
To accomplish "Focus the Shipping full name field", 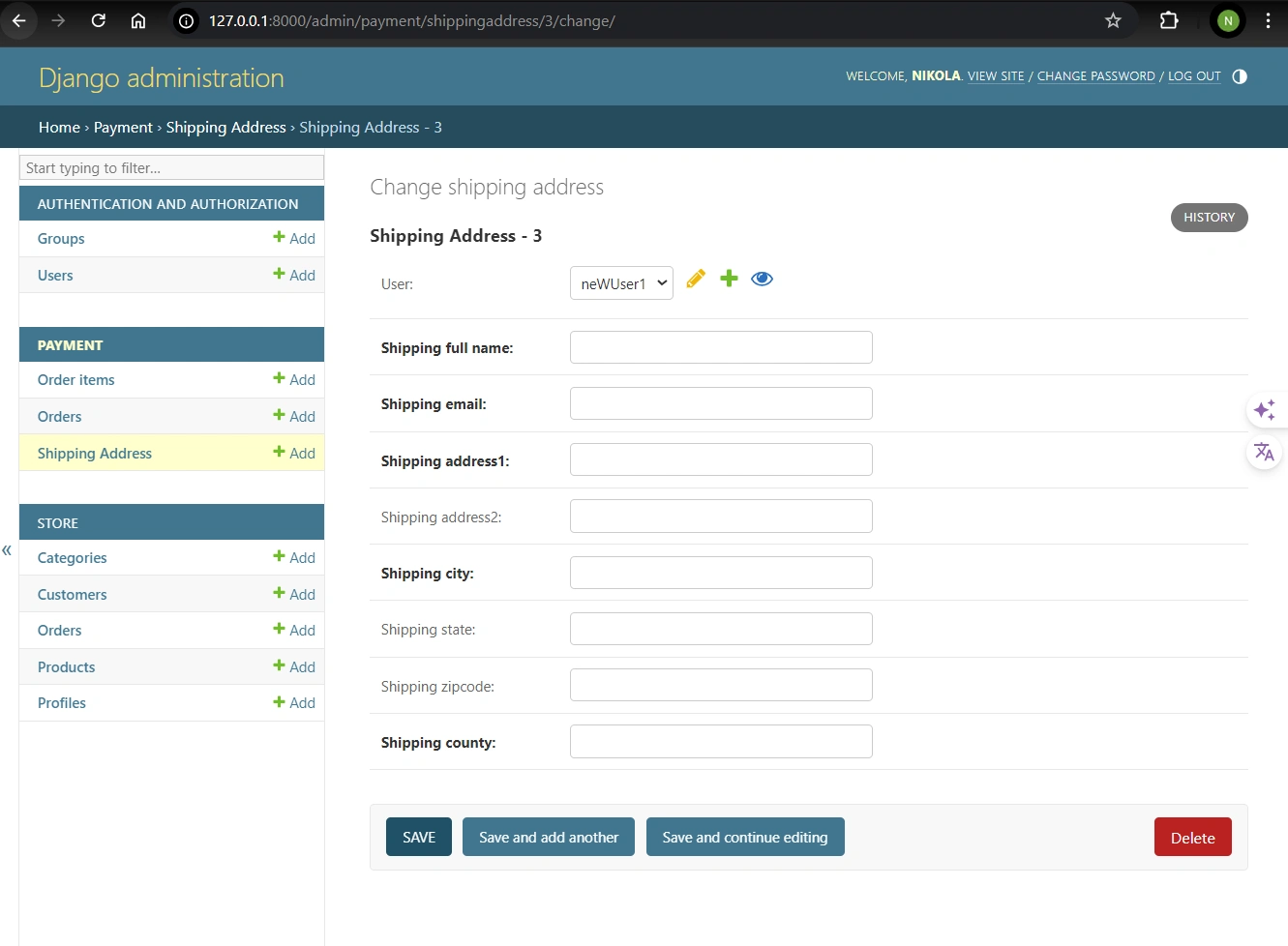I will pos(721,347).
